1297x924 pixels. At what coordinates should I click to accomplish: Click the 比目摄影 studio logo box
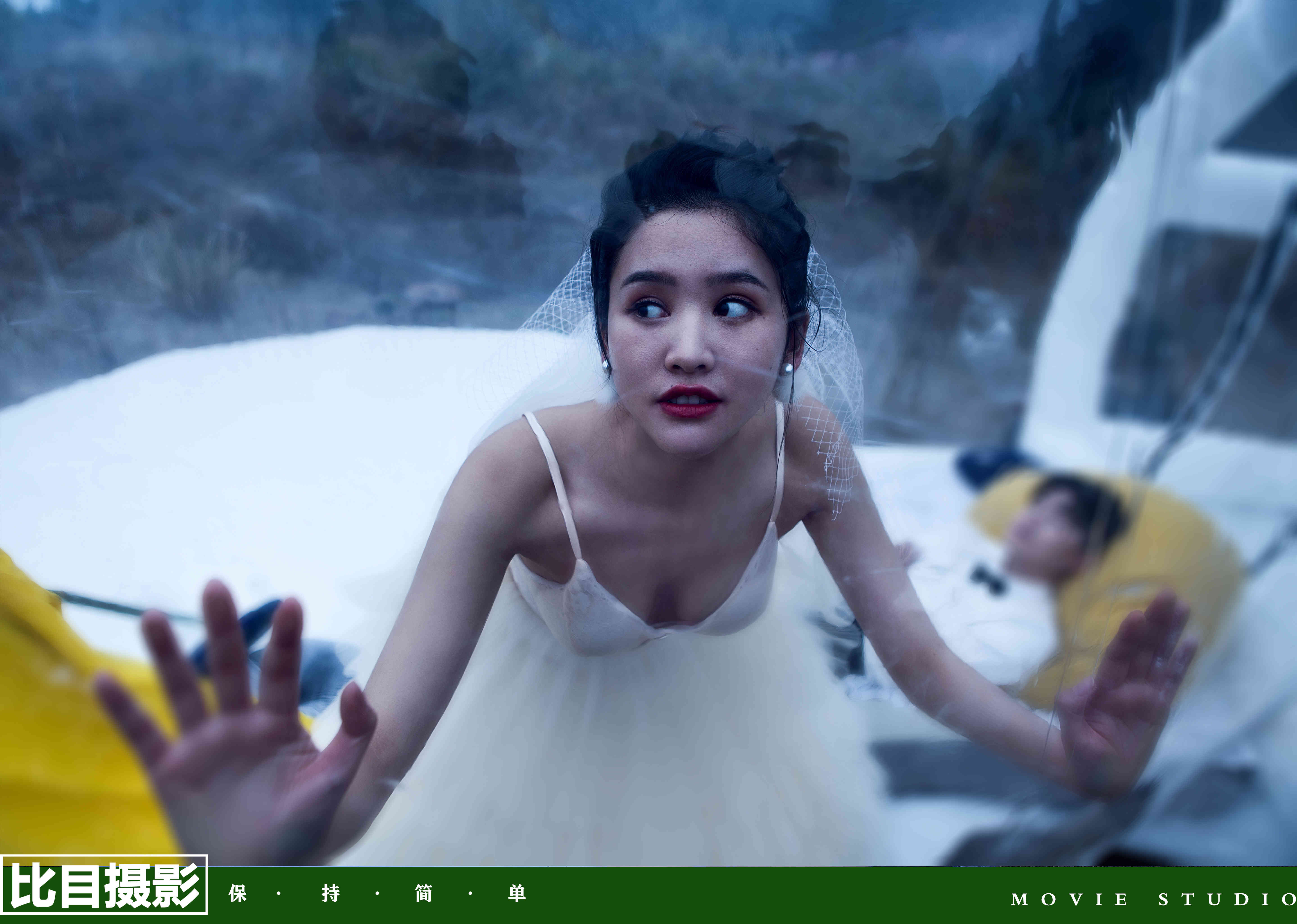104,885
